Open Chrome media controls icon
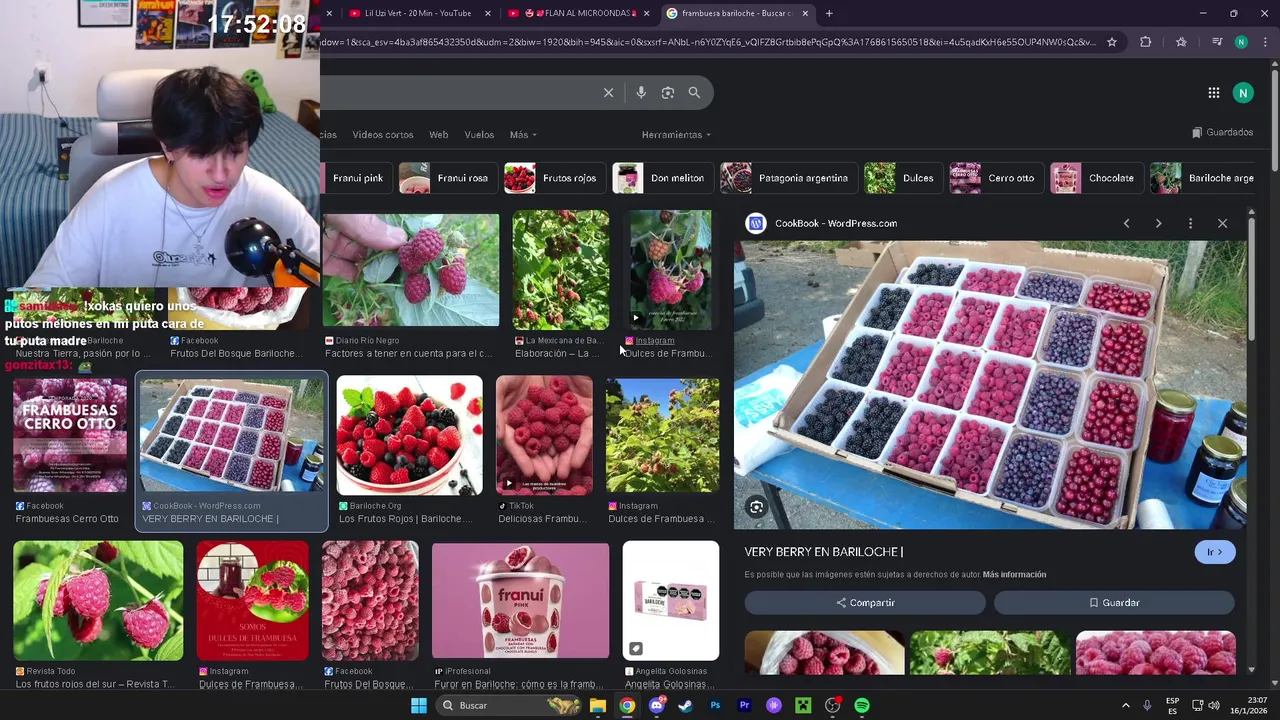The width and height of the screenshot is (1280, 720). tap(1217, 42)
